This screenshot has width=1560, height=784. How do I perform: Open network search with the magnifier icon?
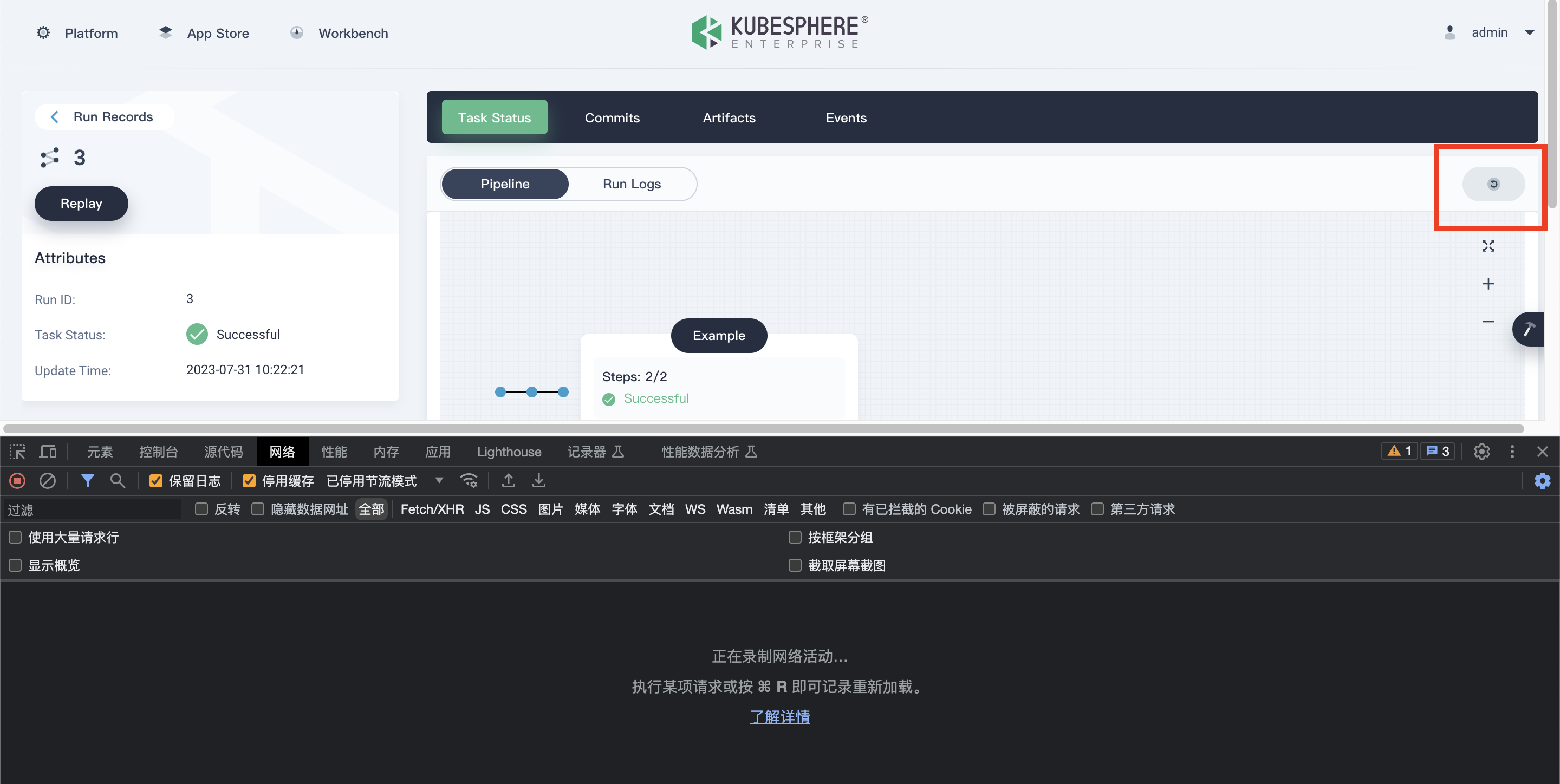click(x=118, y=481)
